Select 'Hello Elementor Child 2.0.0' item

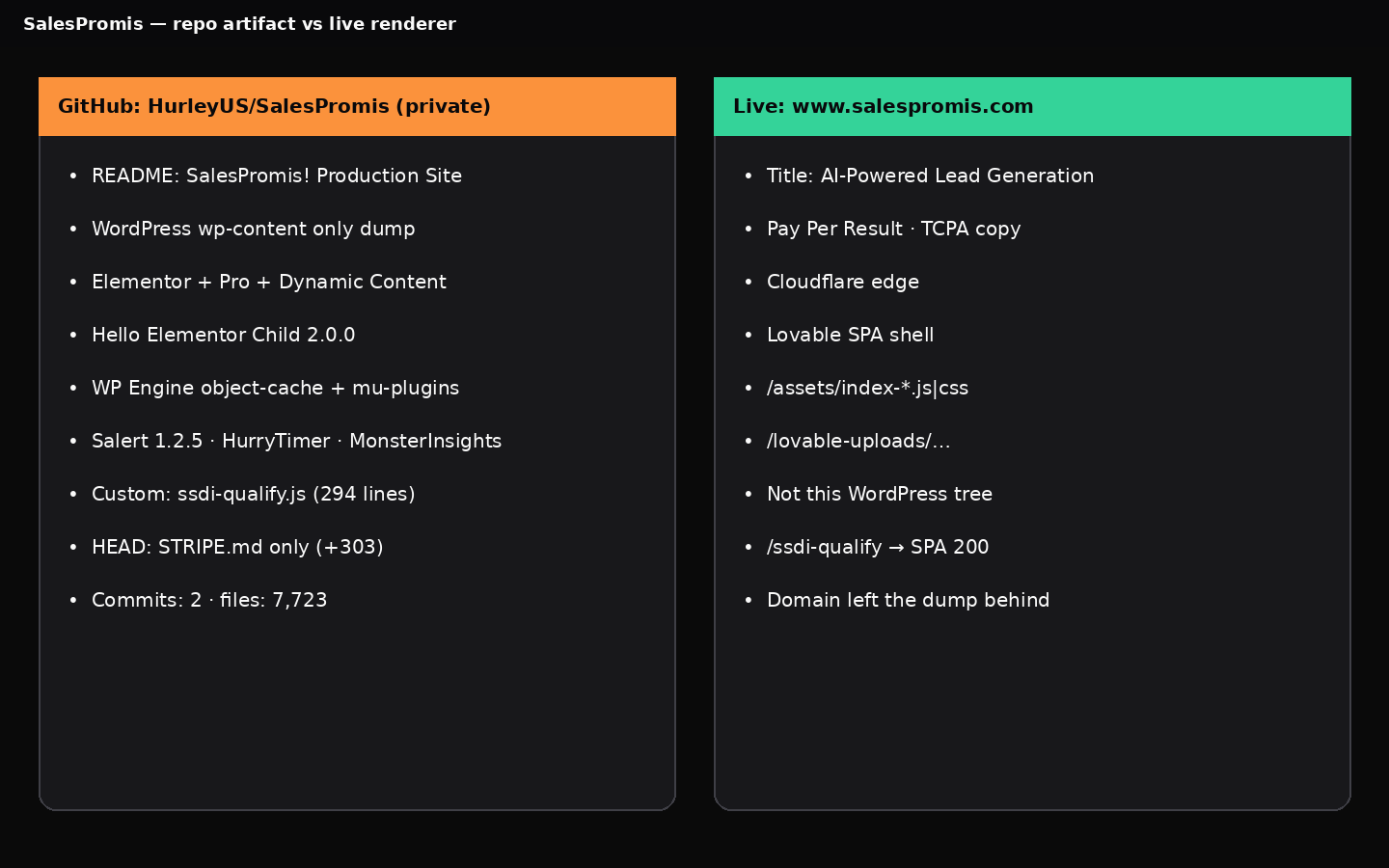click(x=223, y=335)
